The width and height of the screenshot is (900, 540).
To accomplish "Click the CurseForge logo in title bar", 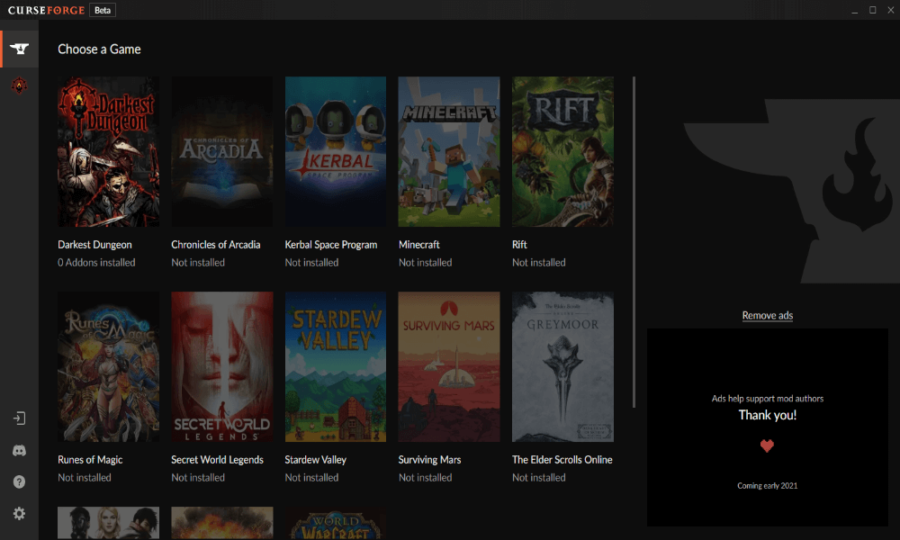I will click(x=46, y=10).
